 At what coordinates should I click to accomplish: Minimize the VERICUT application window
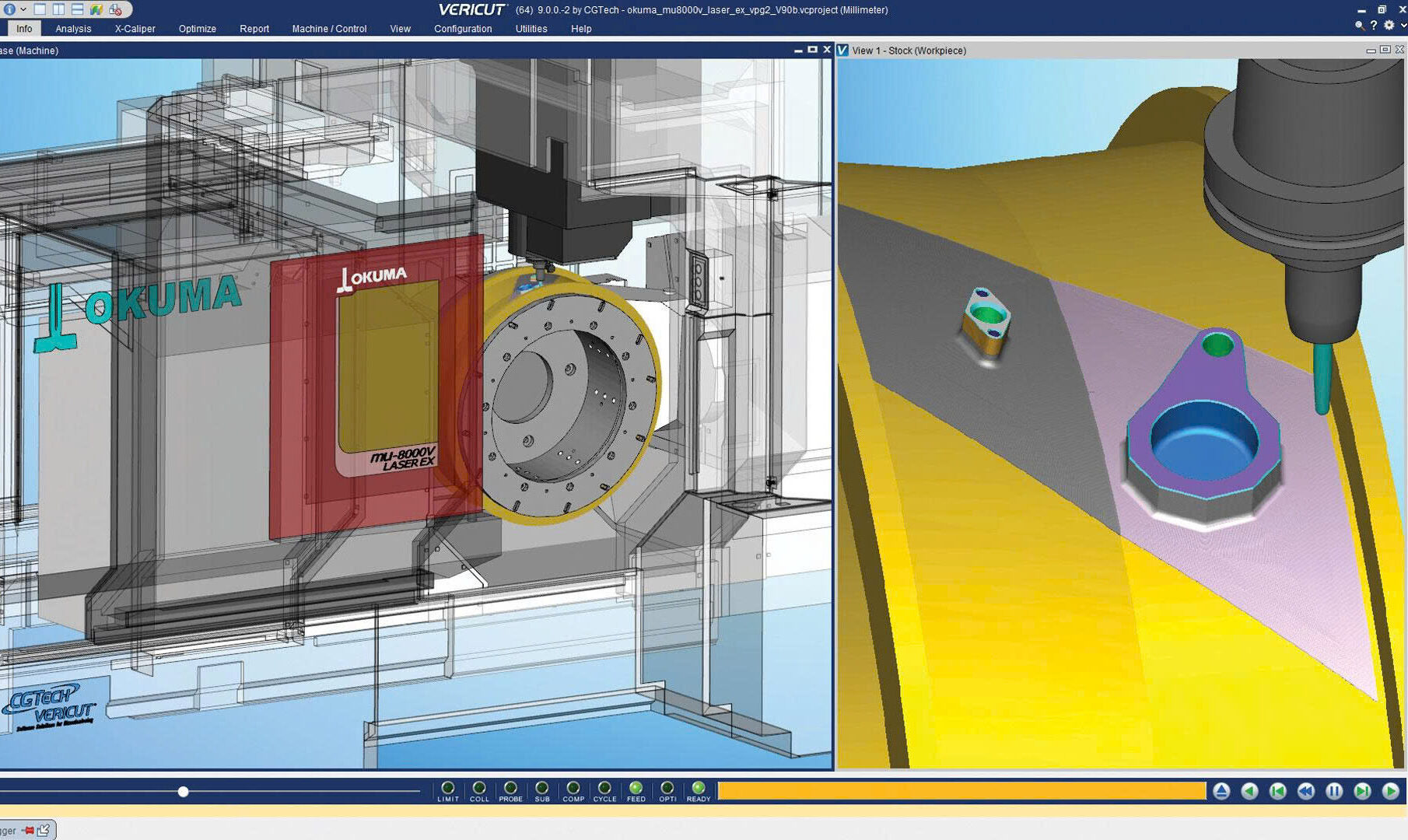(x=1361, y=10)
